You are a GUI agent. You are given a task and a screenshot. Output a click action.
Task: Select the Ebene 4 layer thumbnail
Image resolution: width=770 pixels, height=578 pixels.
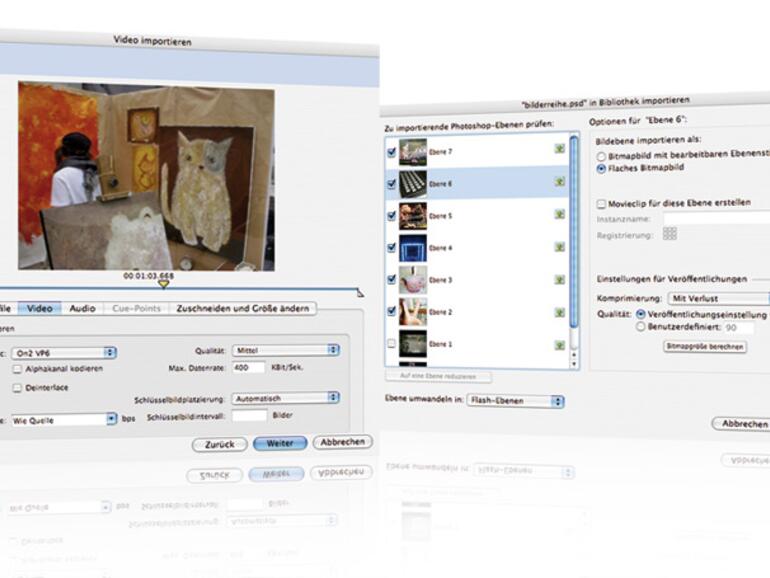tap(412, 248)
